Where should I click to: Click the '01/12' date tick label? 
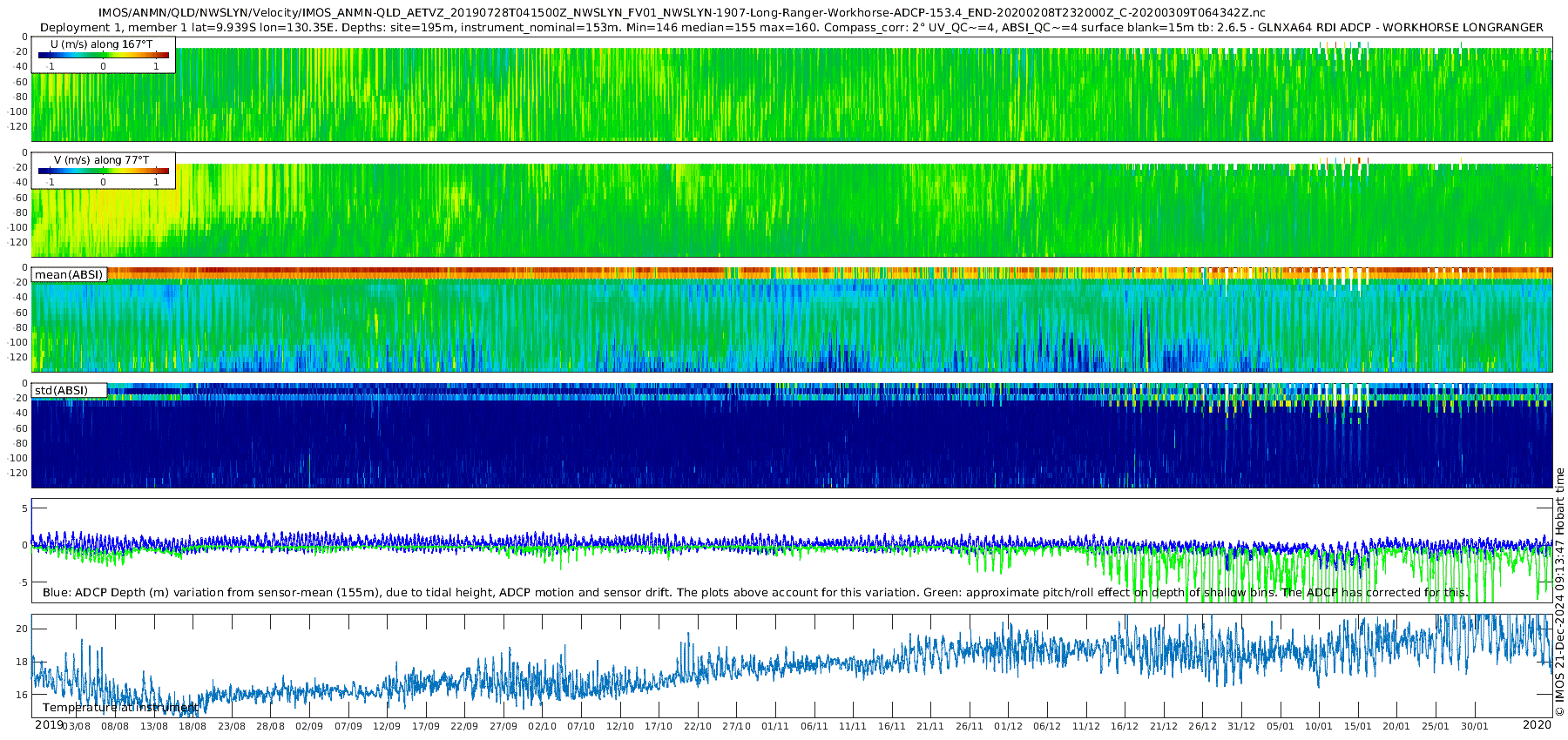coord(1009,726)
